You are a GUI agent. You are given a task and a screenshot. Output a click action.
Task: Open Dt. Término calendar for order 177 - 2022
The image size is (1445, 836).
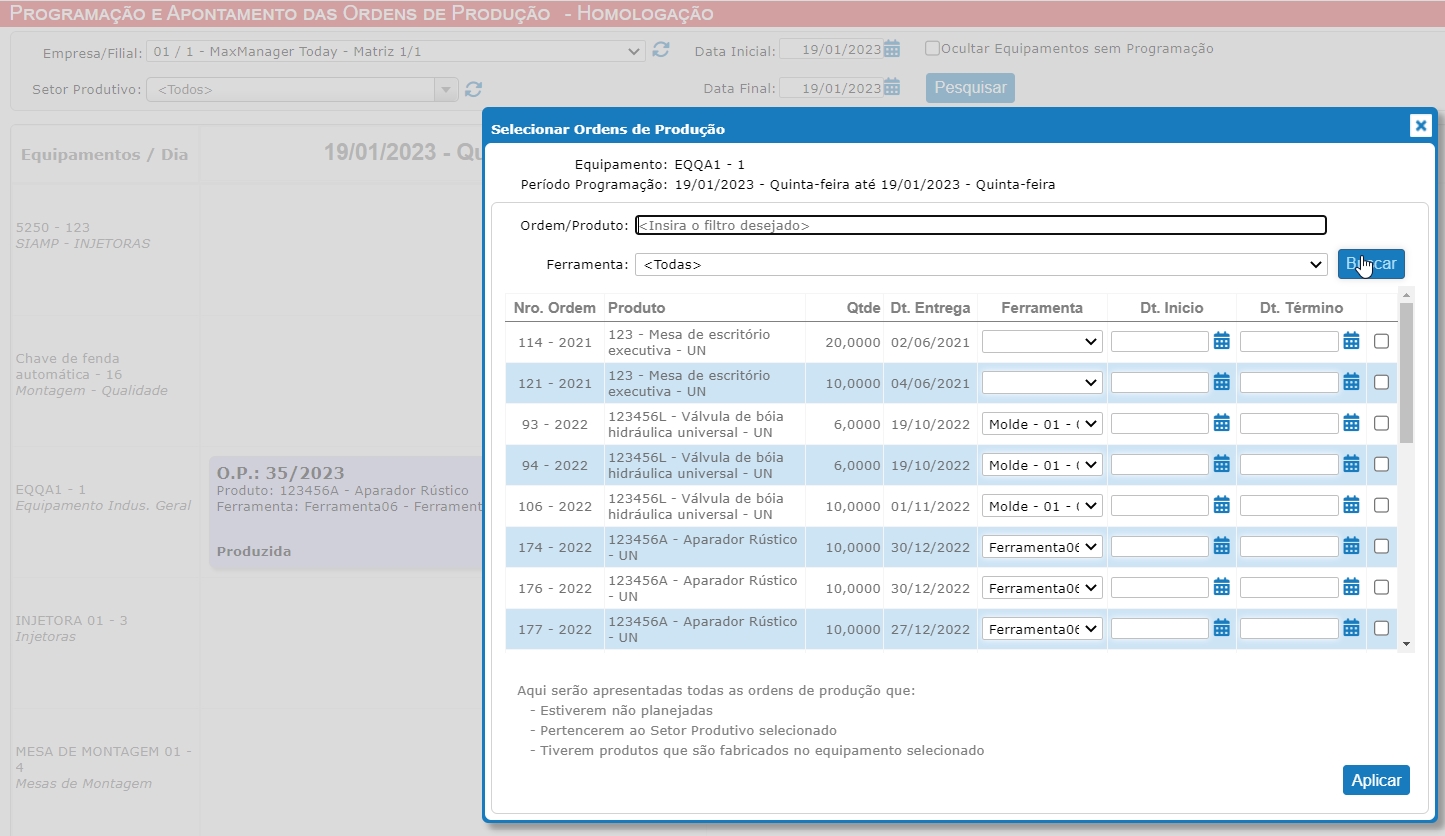[x=1351, y=628]
